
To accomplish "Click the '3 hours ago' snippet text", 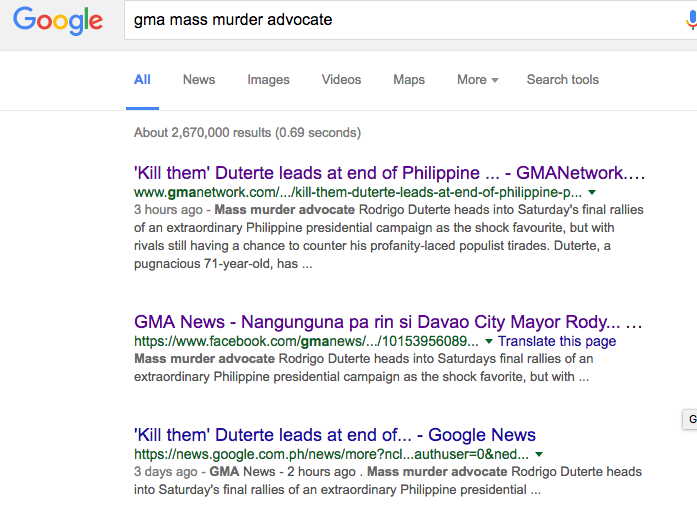I will point(168,210).
